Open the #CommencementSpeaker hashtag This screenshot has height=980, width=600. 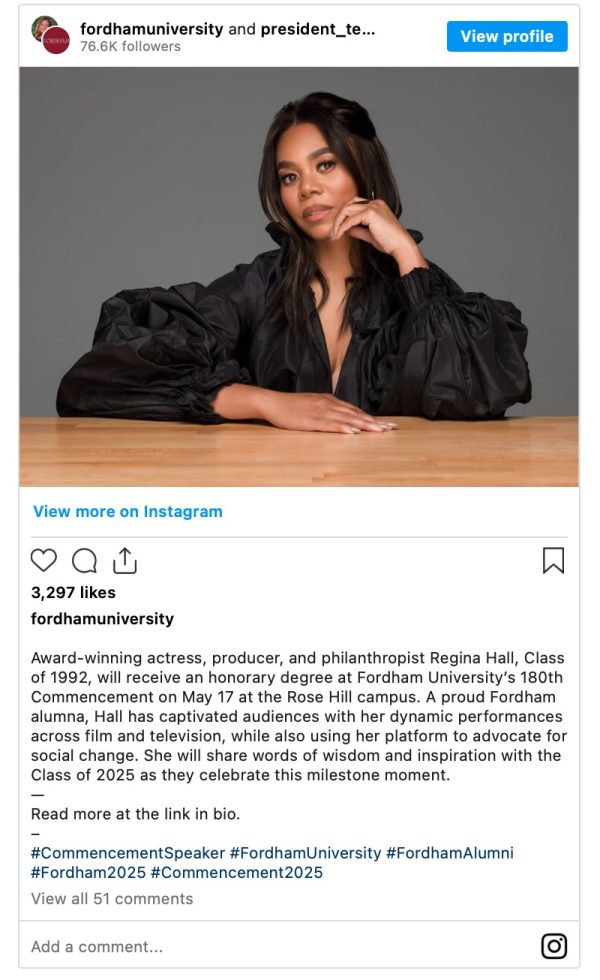click(128, 852)
